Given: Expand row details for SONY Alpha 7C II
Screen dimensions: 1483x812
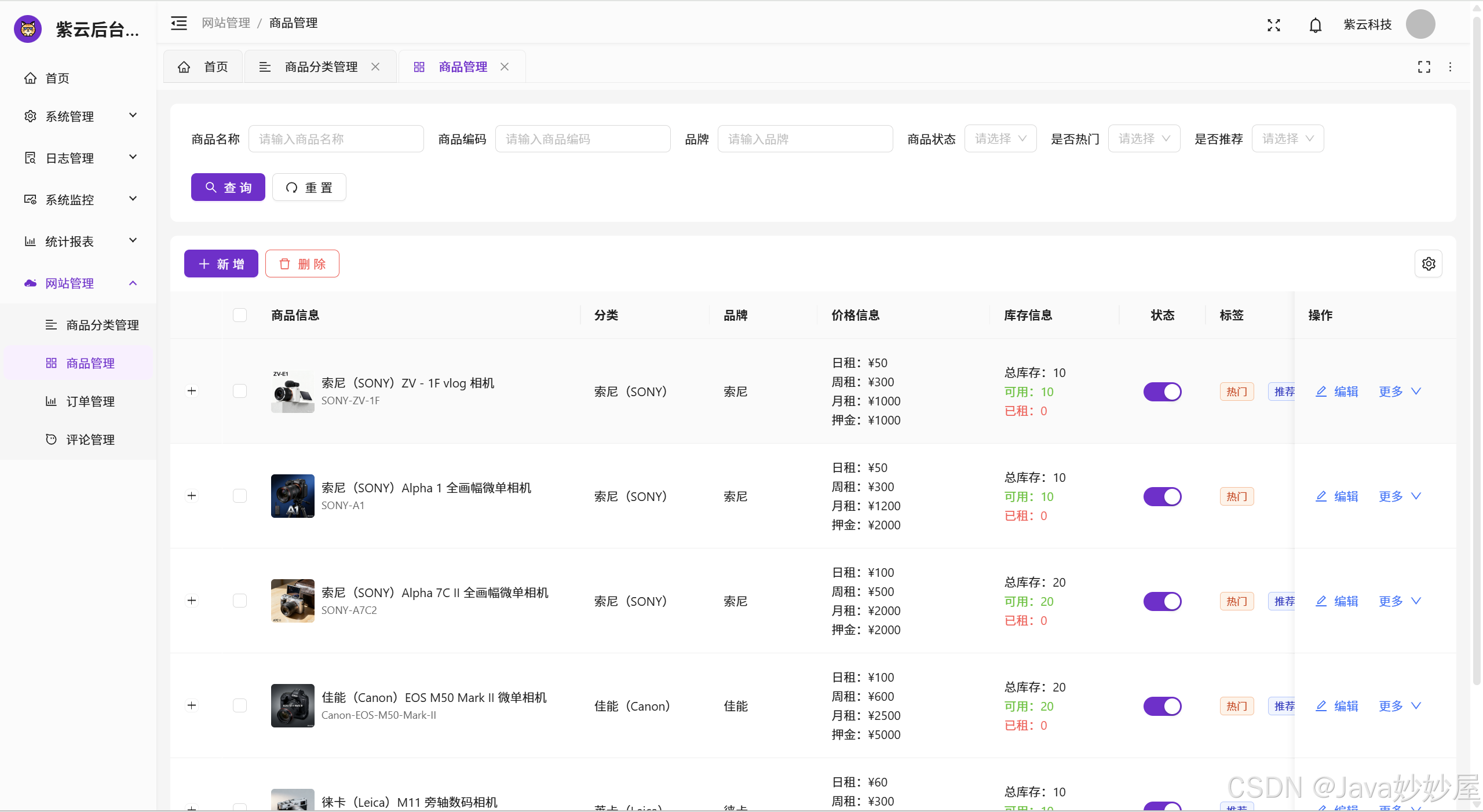Looking at the screenshot, I should [192, 601].
